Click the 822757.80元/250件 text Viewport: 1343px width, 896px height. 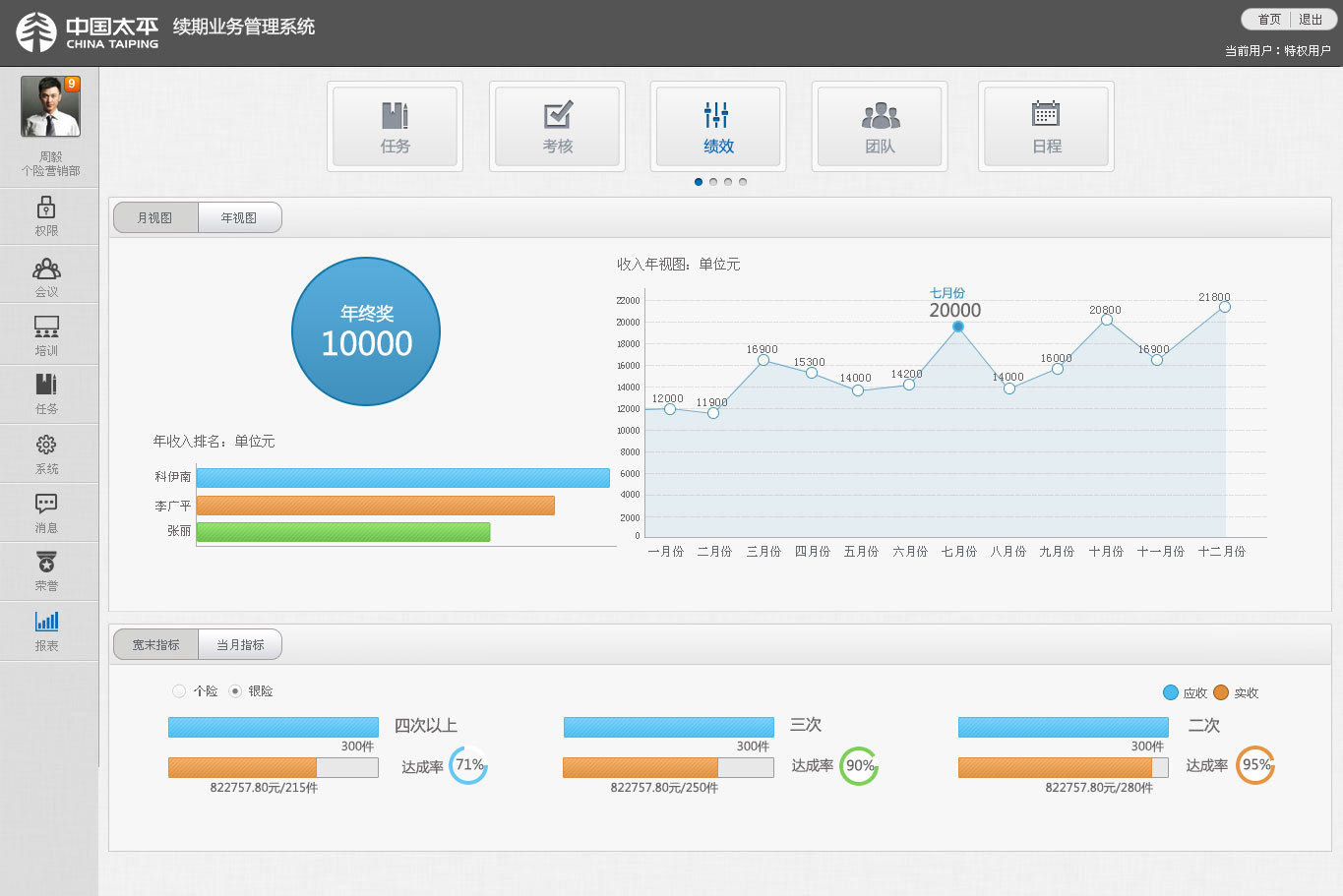click(x=664, y=788)
